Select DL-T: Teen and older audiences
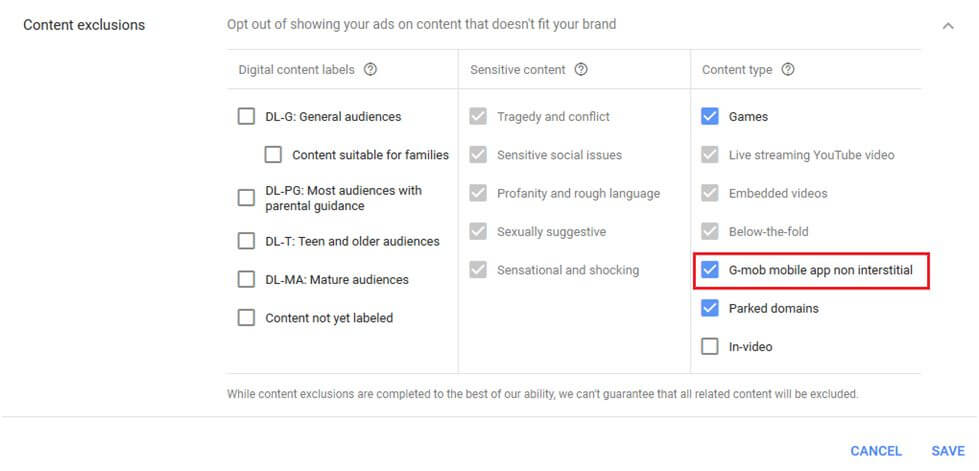Image resolution: width=979 pixels, height=471 pixels. pyautogui.click(x=246, y=241)
